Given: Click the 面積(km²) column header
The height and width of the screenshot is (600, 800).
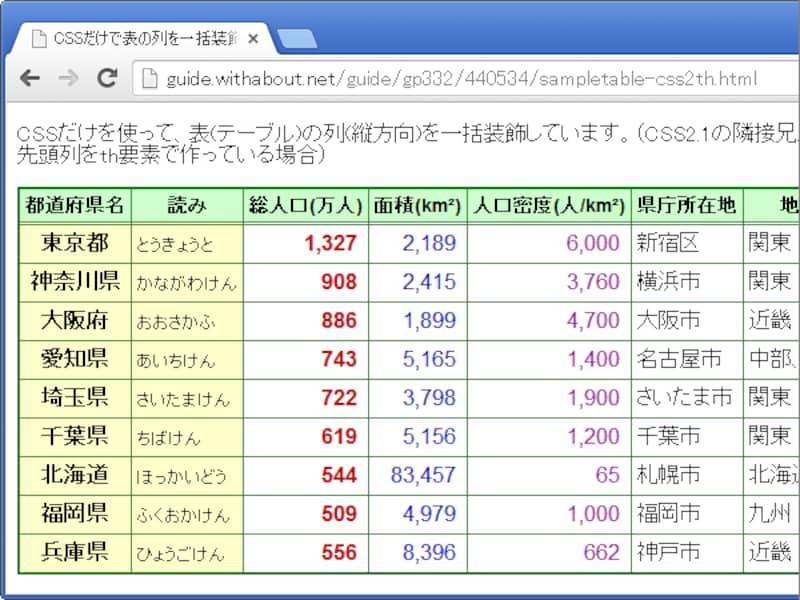Looking at the screenshot, I should (x=416, y=201).
